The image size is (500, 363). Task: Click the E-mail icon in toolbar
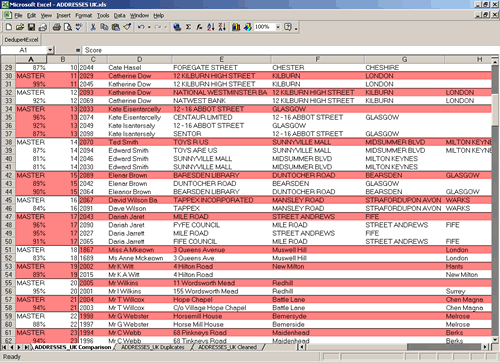(x=43, y=27)
